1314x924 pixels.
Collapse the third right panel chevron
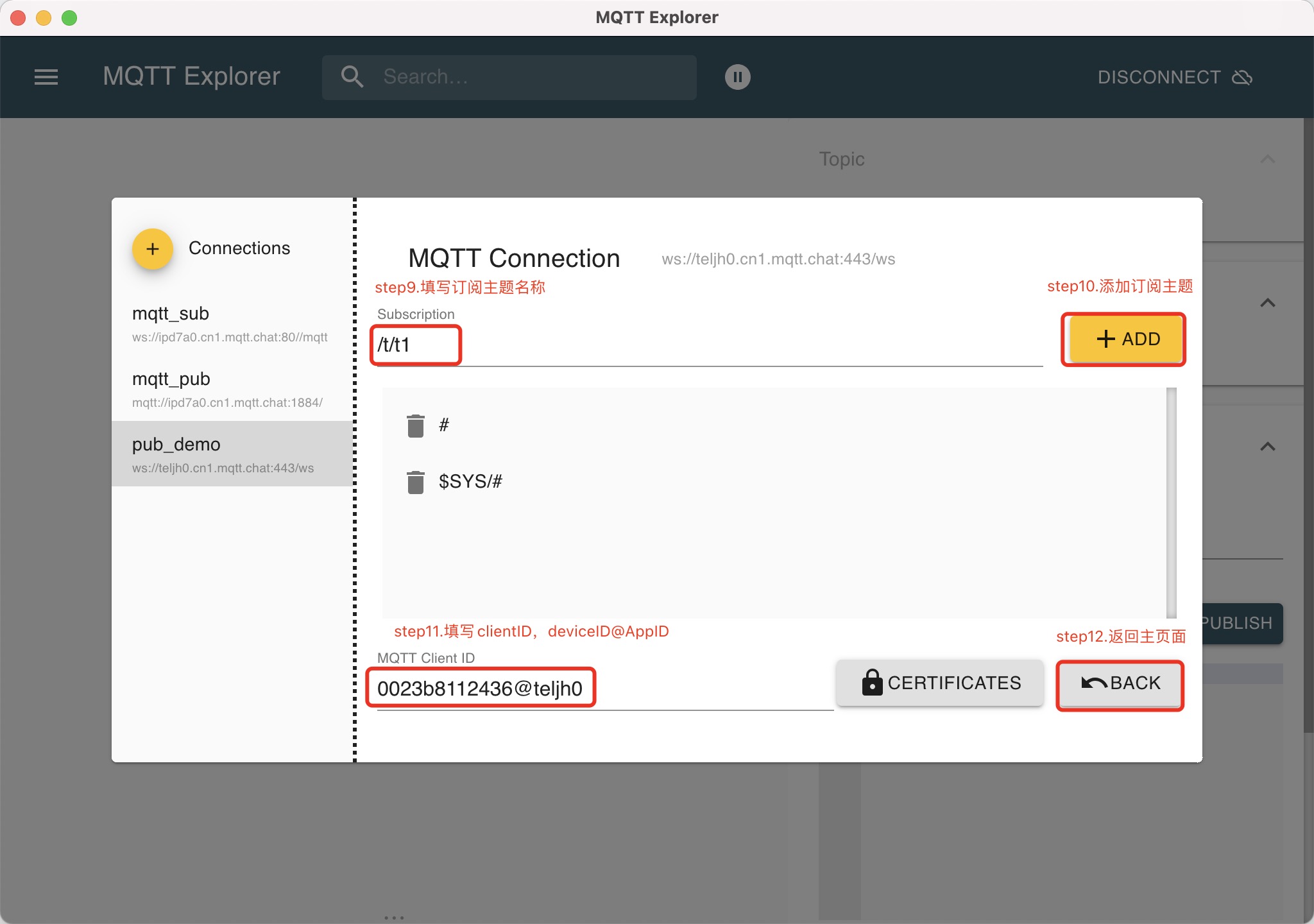click(x=1267, y=447)
